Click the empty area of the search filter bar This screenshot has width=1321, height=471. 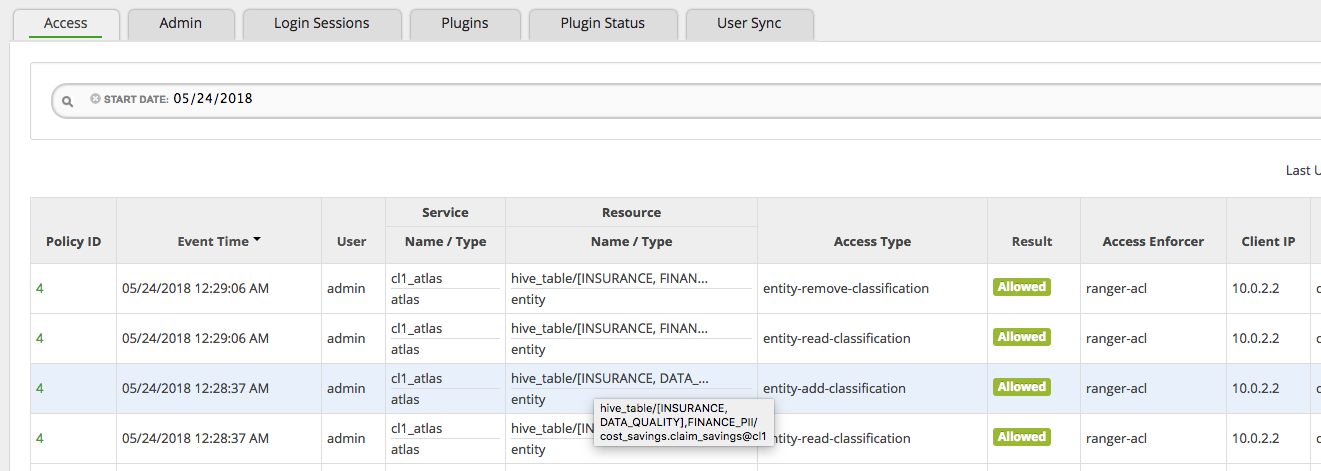[x=750, y=100]
